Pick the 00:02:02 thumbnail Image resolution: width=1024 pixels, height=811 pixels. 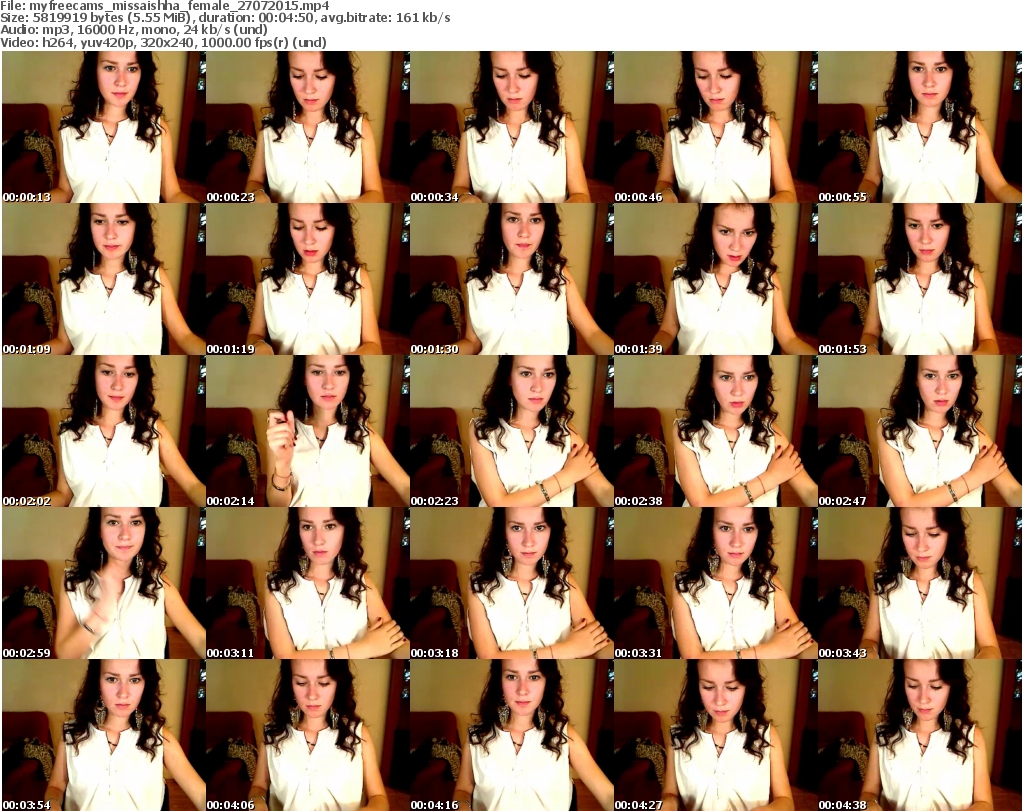click(104, 431)
